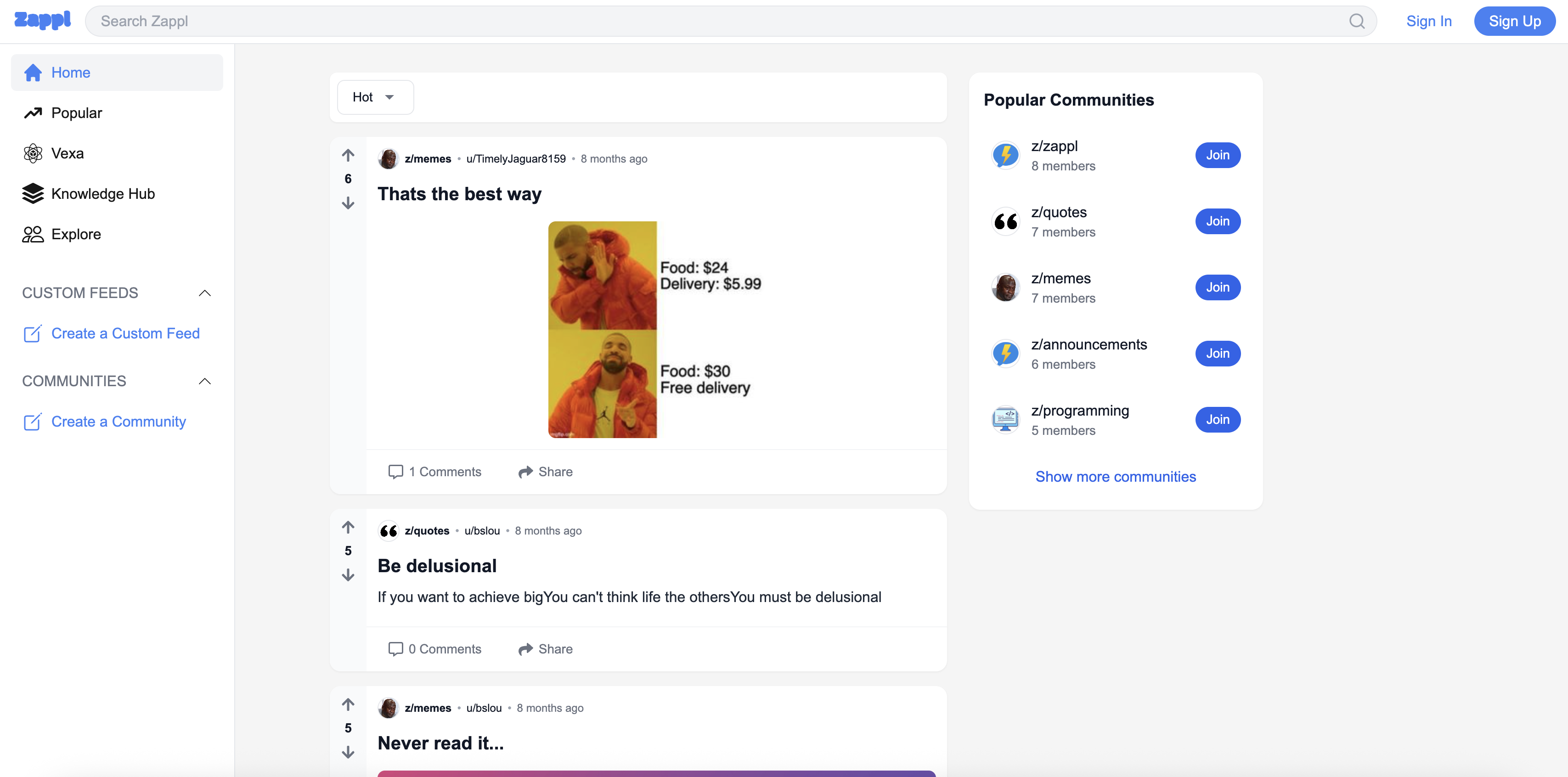
Task: Upvote the 'Never read it...' post
Action: (348, 704)
